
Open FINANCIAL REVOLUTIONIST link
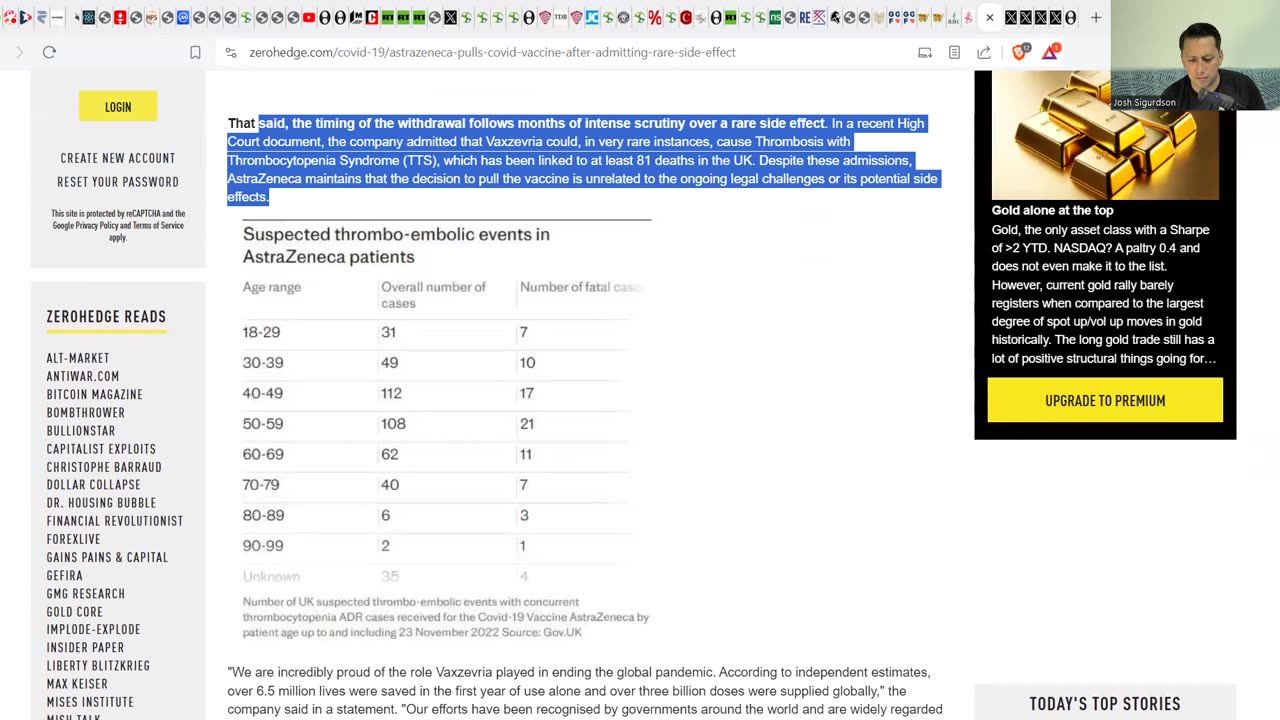(x=115, y=521)
